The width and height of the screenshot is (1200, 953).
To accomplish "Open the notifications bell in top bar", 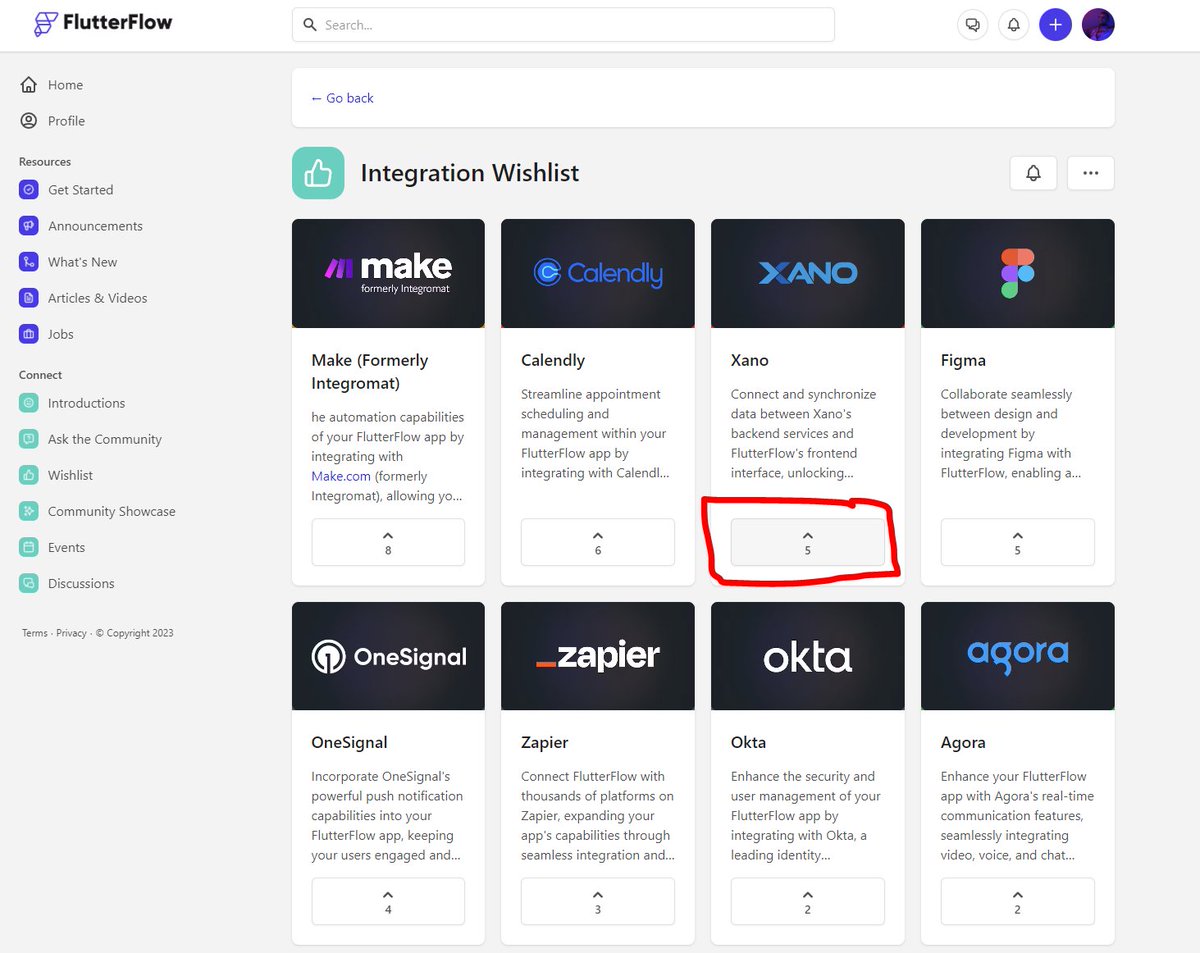I will 1013,24.
